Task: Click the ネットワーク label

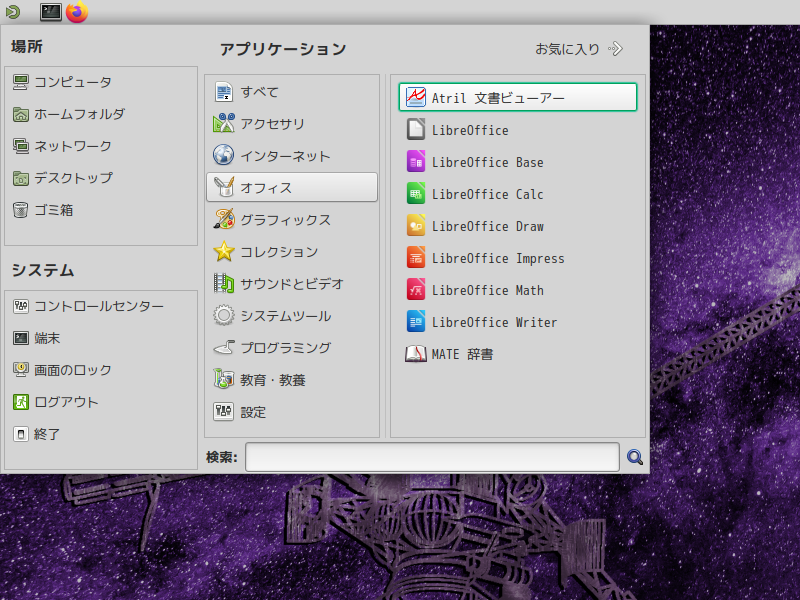Action: pos(73,146)
